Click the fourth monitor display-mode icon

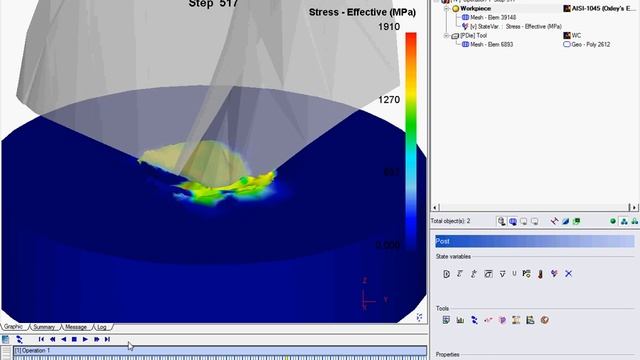coord(534,221)
